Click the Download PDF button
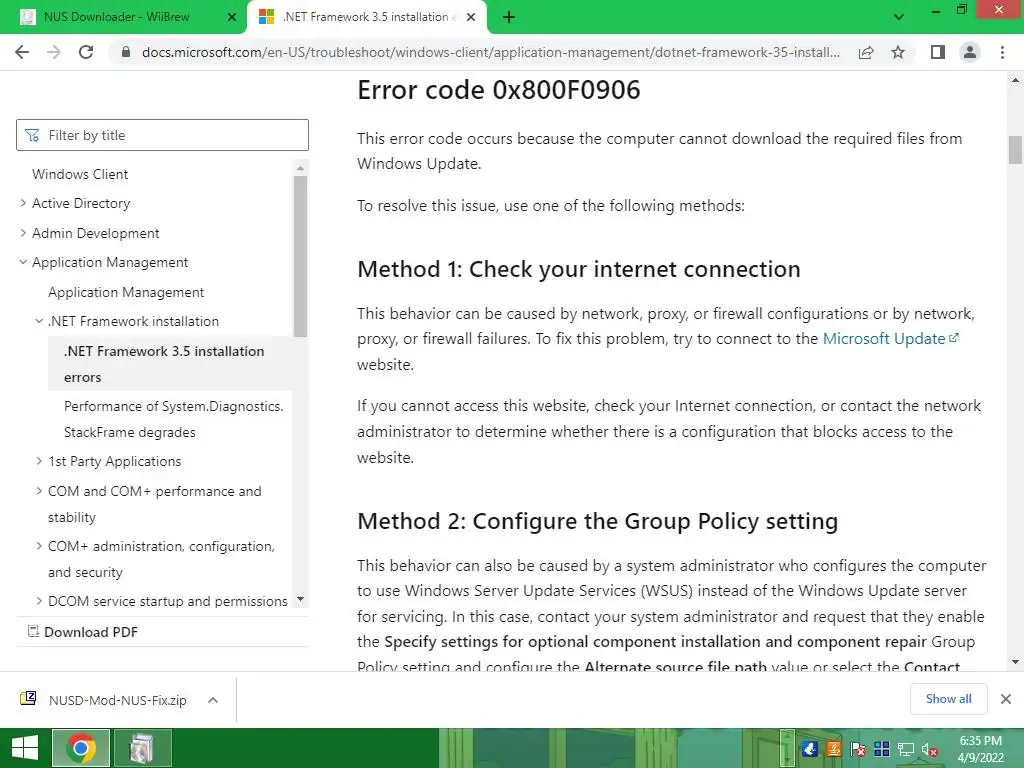The image size is (1024, 768). click(82, 632)
